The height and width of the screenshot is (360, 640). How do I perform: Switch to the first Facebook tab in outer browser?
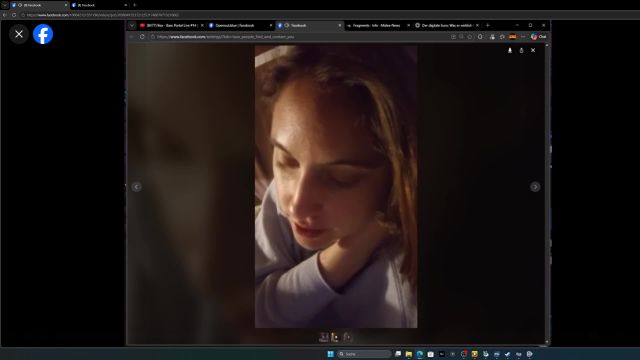pos(39,5)
